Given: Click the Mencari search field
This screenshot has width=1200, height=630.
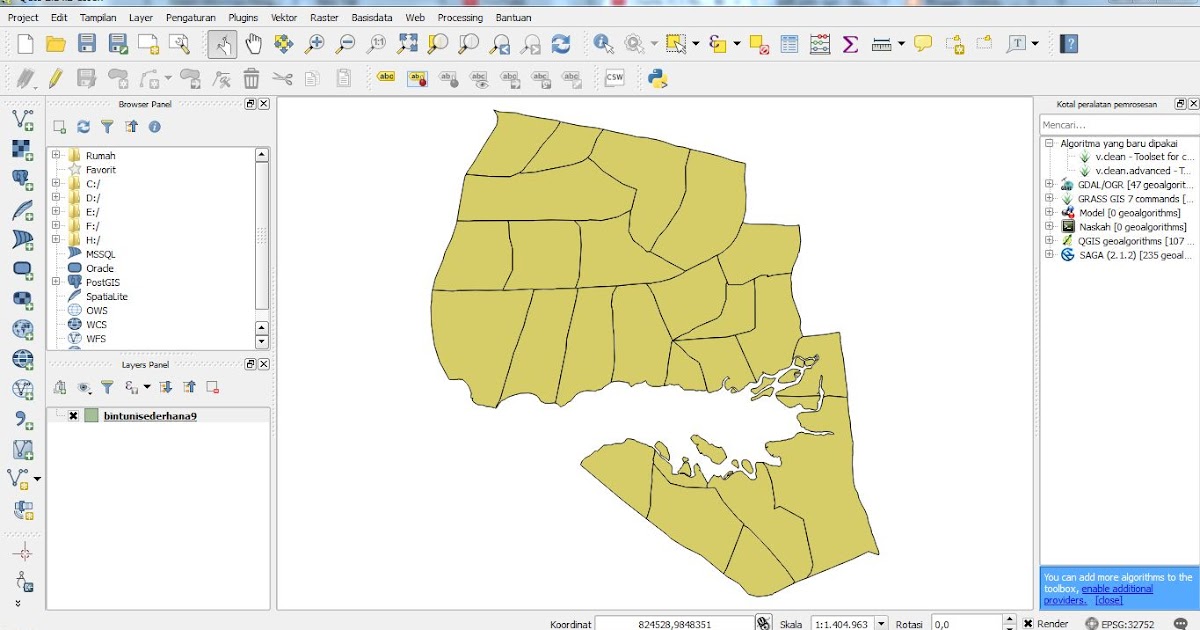Looking at the screenshot, I should pyautogui.click(x=1110, y=125).
